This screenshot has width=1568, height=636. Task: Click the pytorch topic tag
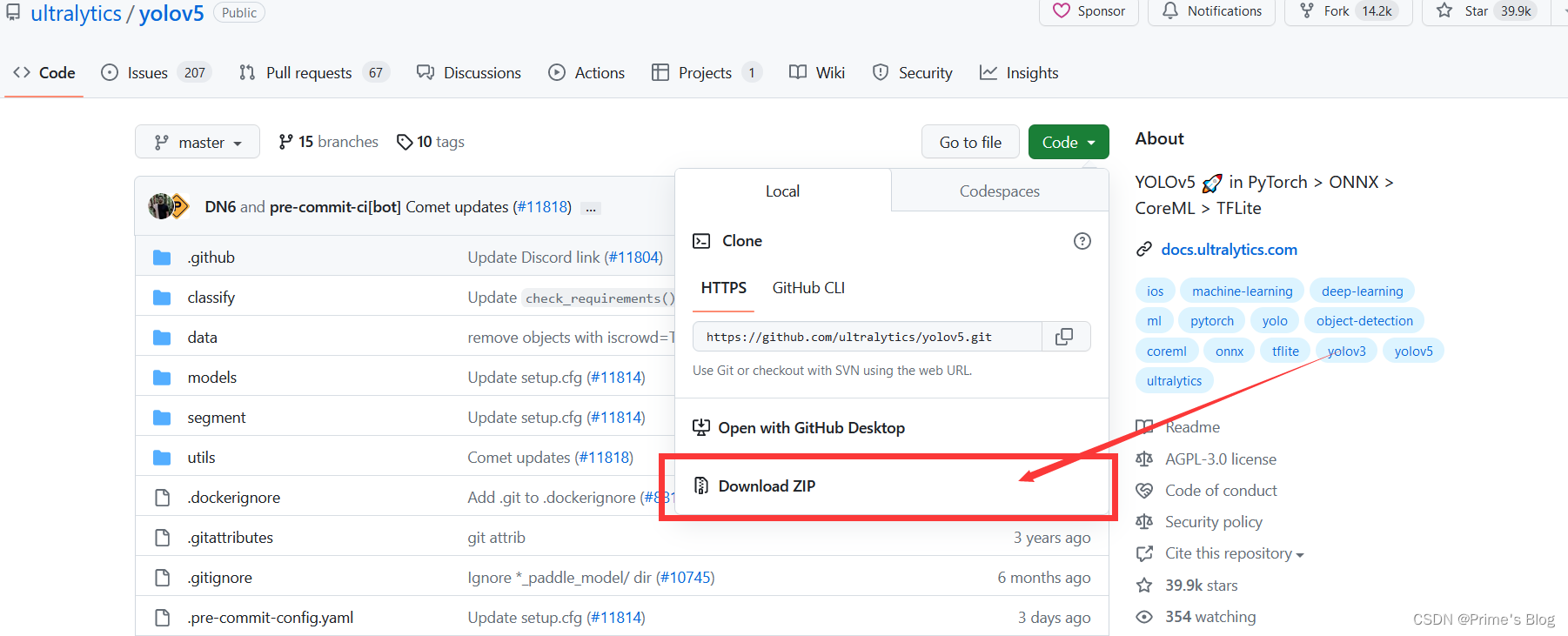(1212, 321)
